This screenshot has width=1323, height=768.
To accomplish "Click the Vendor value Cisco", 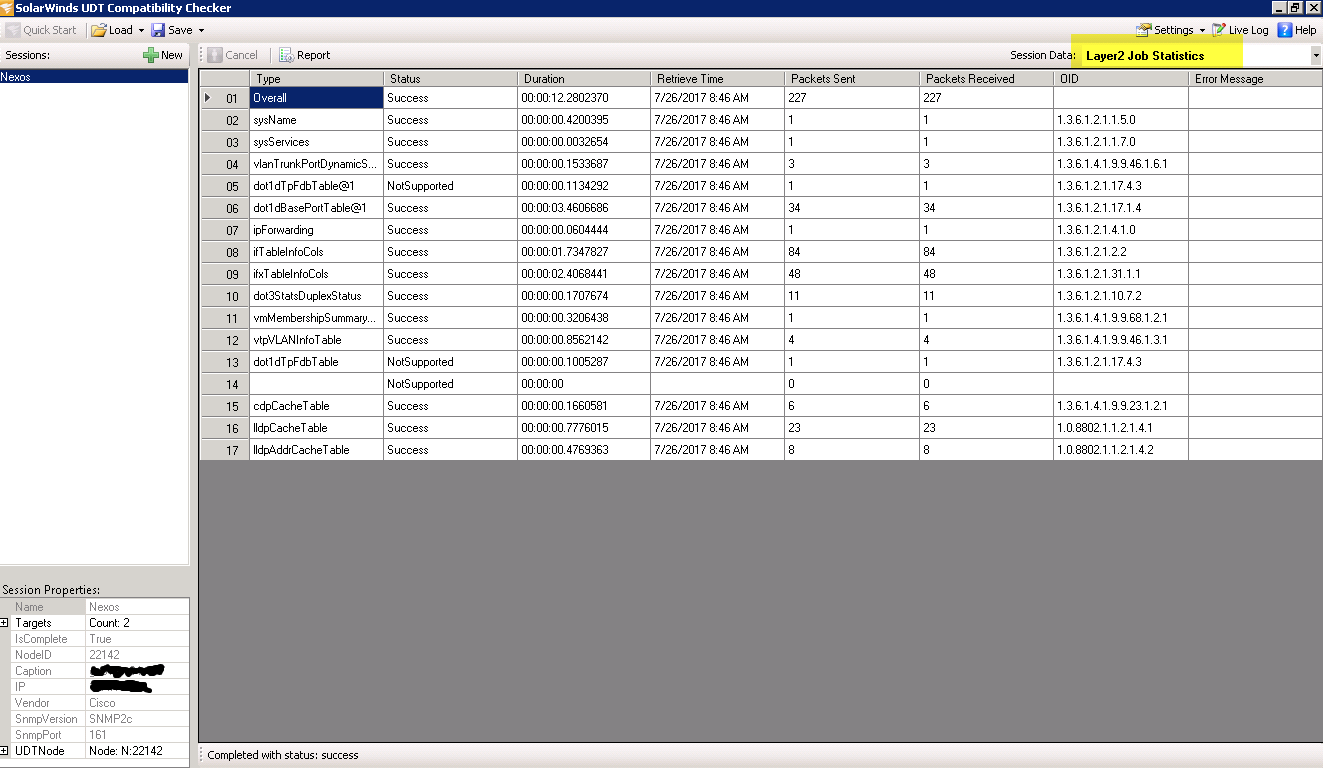I will point(137,702).
